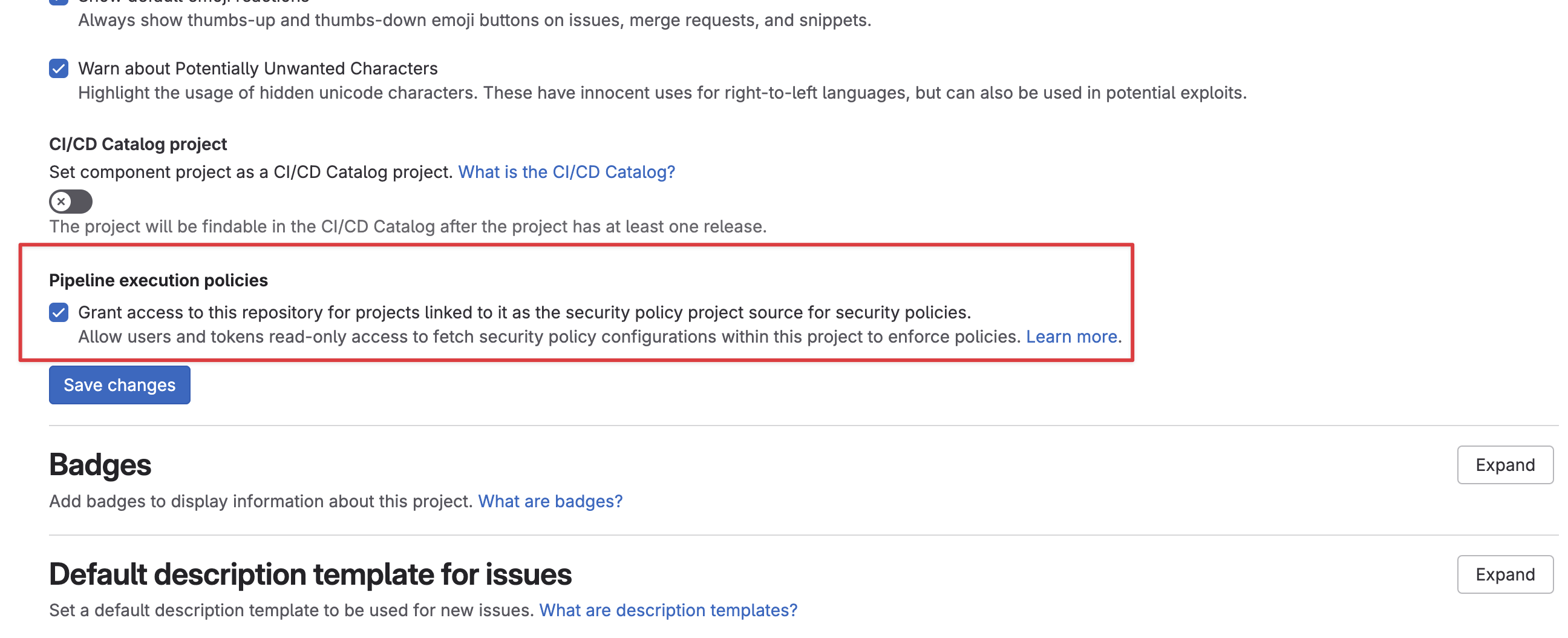Expand the Badges section

1504,465
